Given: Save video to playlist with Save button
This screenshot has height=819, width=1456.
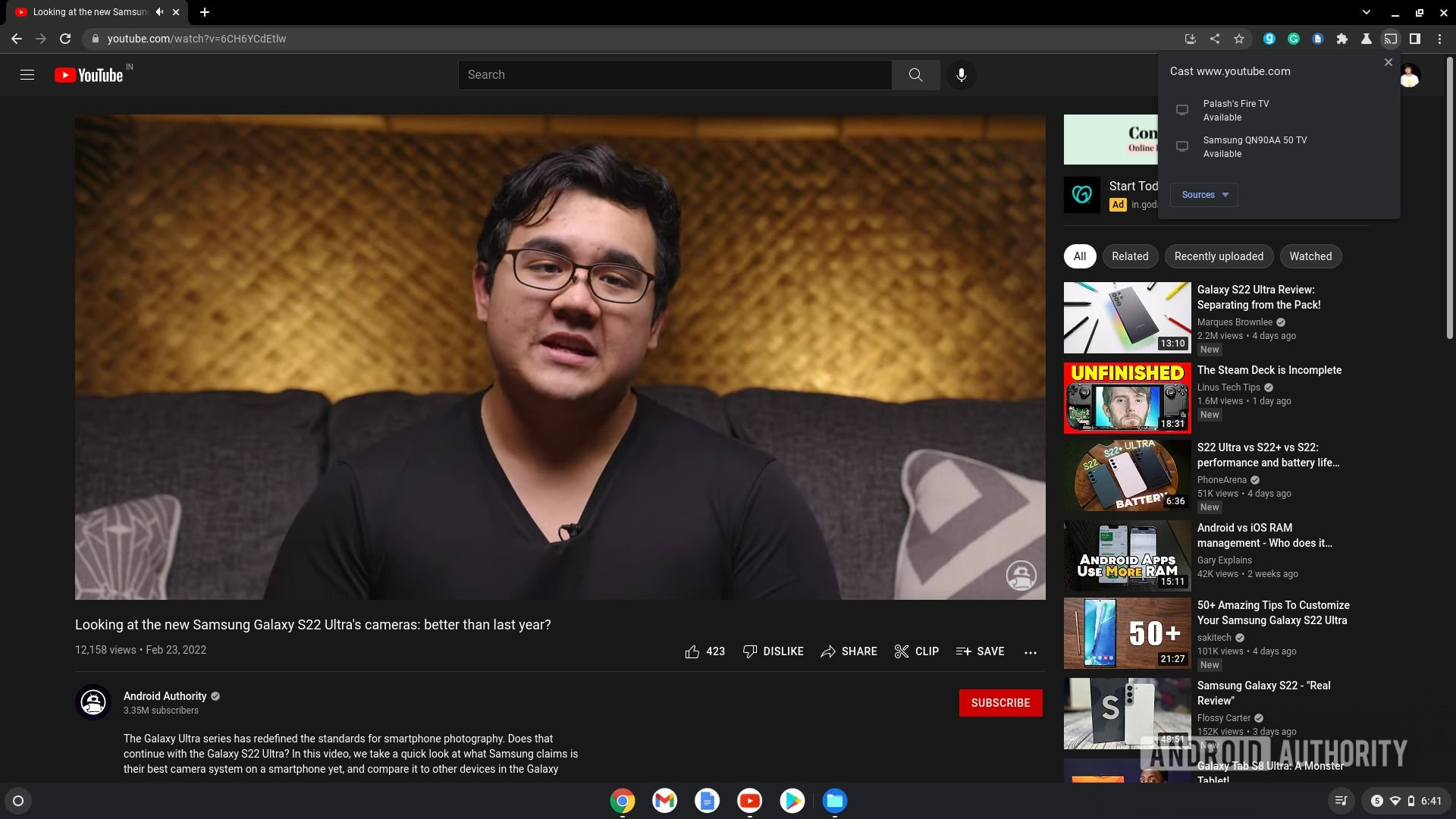Looking at the screenshot, I should [980, 651].
